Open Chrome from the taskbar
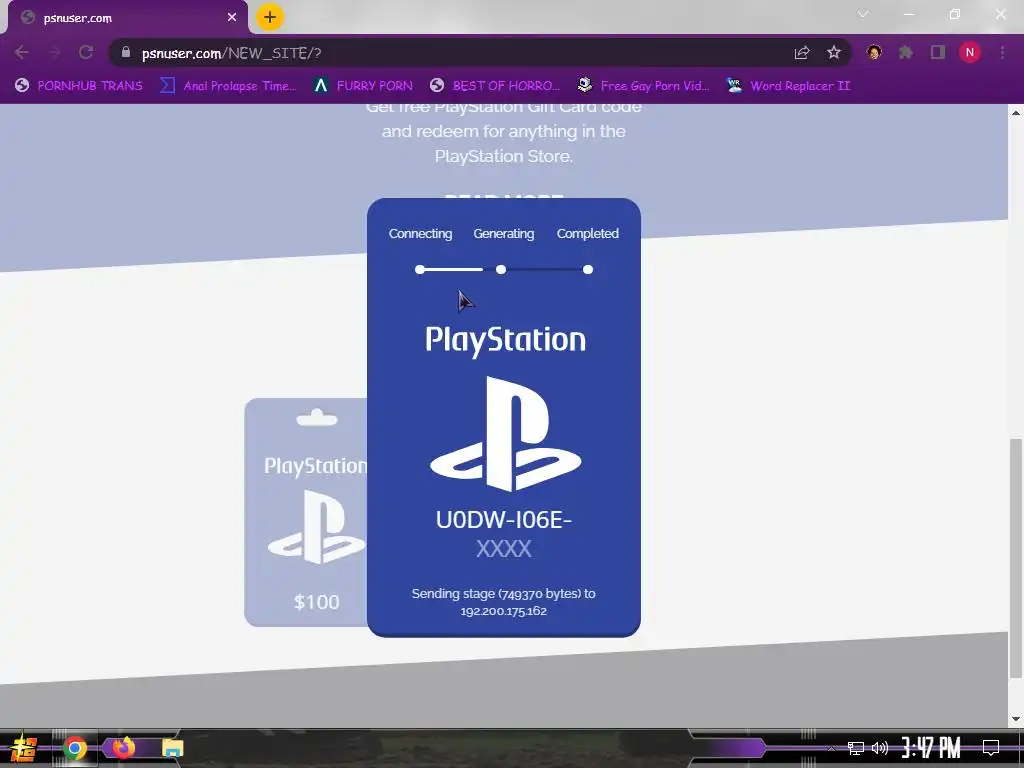This screenshot has width=1024, height=768. click(75, 748)
